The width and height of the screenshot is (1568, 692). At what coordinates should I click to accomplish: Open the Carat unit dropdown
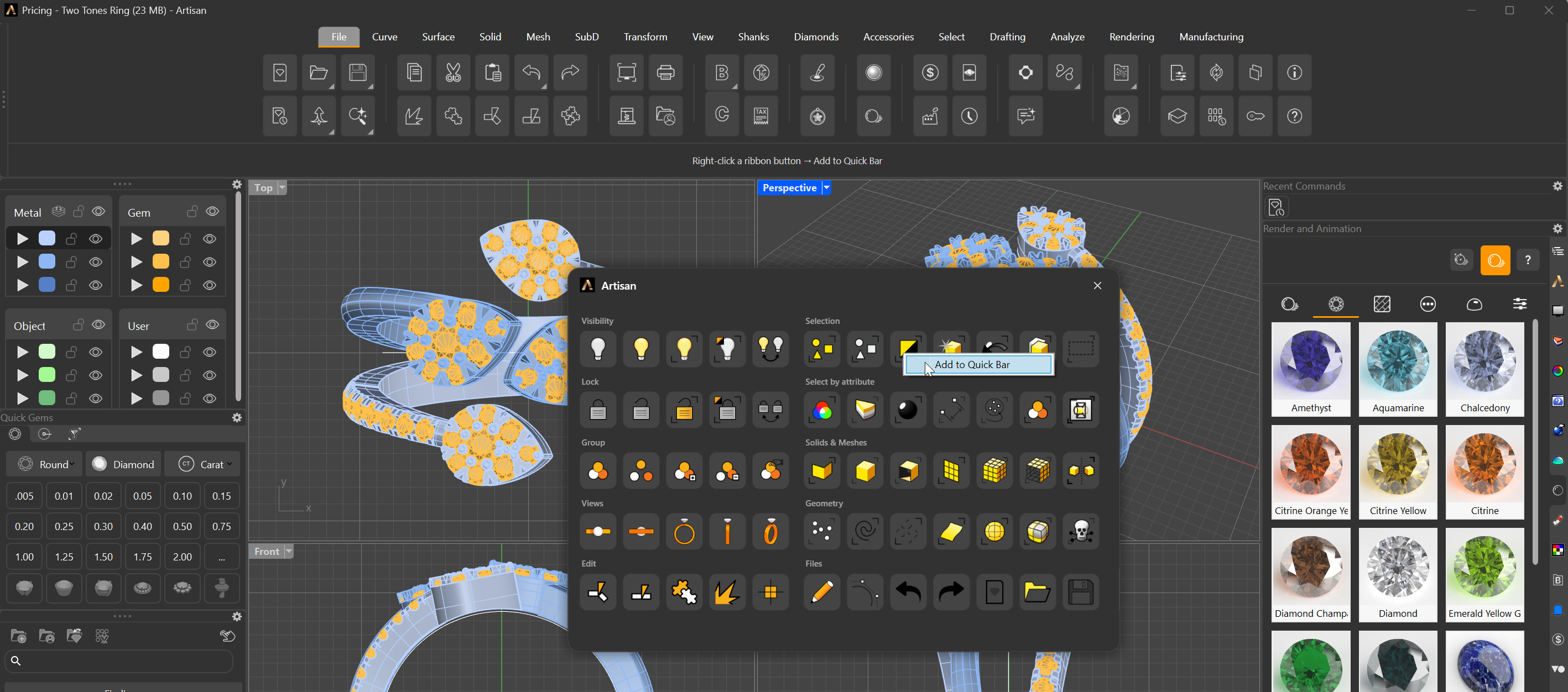pyautogui.click(x=202, y=465)
